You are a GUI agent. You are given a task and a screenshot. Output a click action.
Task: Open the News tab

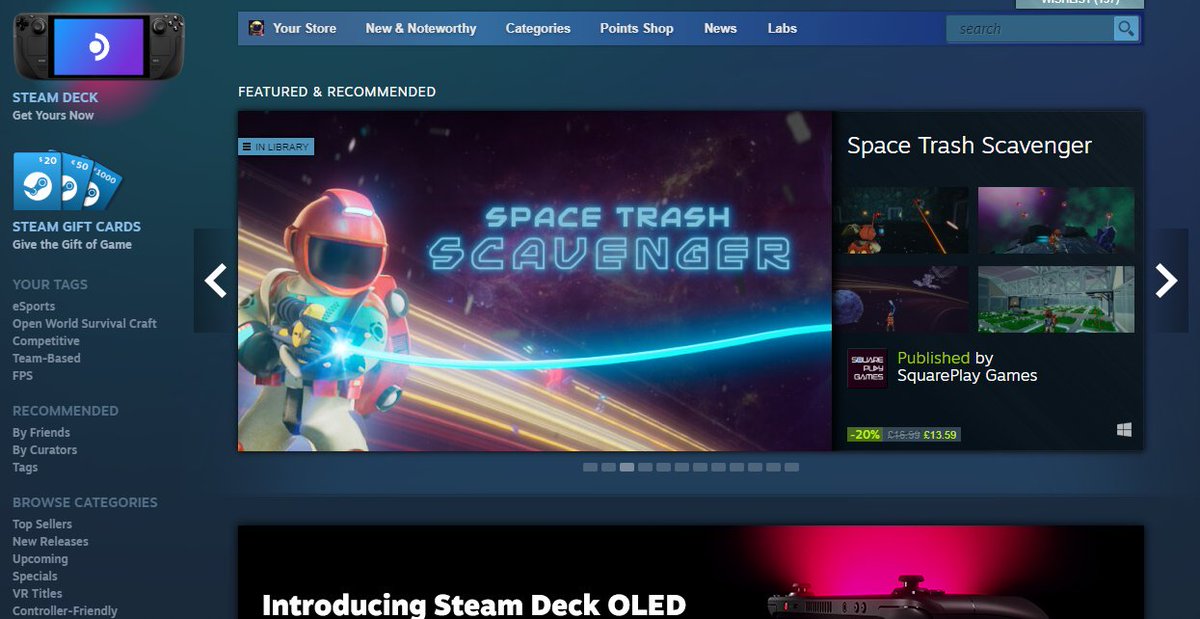(x=720, y=28)
